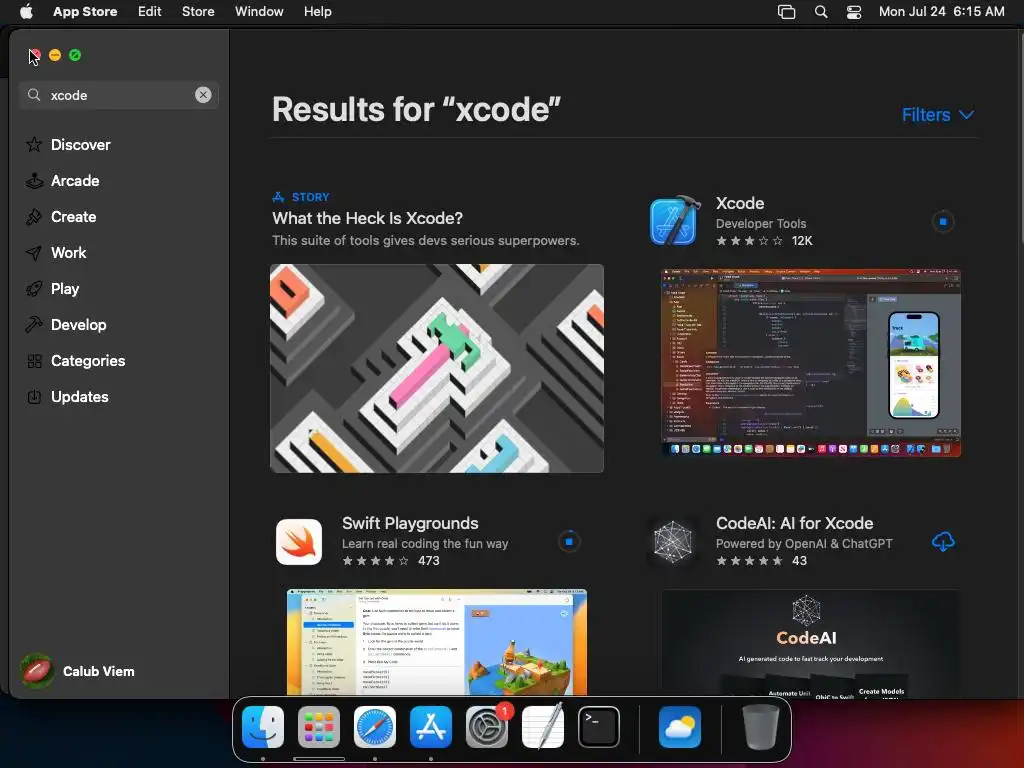Open the Updates download icon

[x=34, y=396]
